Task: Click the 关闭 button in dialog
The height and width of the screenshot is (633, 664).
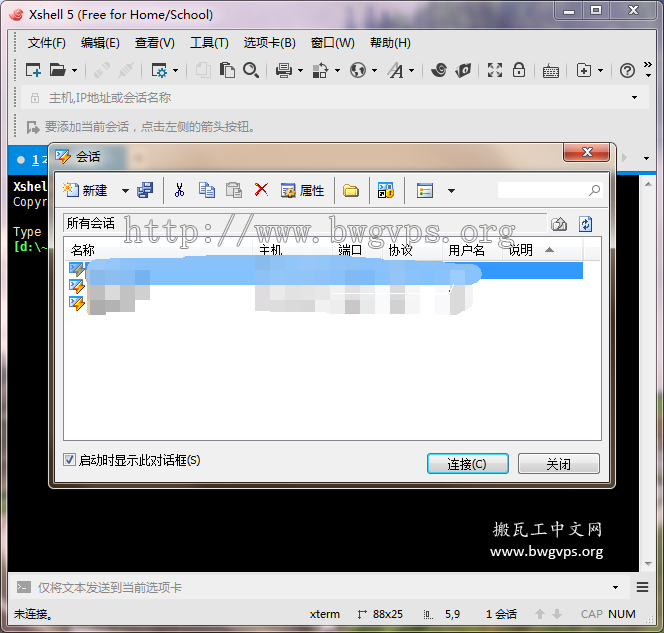Action: (x=559, y=464)
